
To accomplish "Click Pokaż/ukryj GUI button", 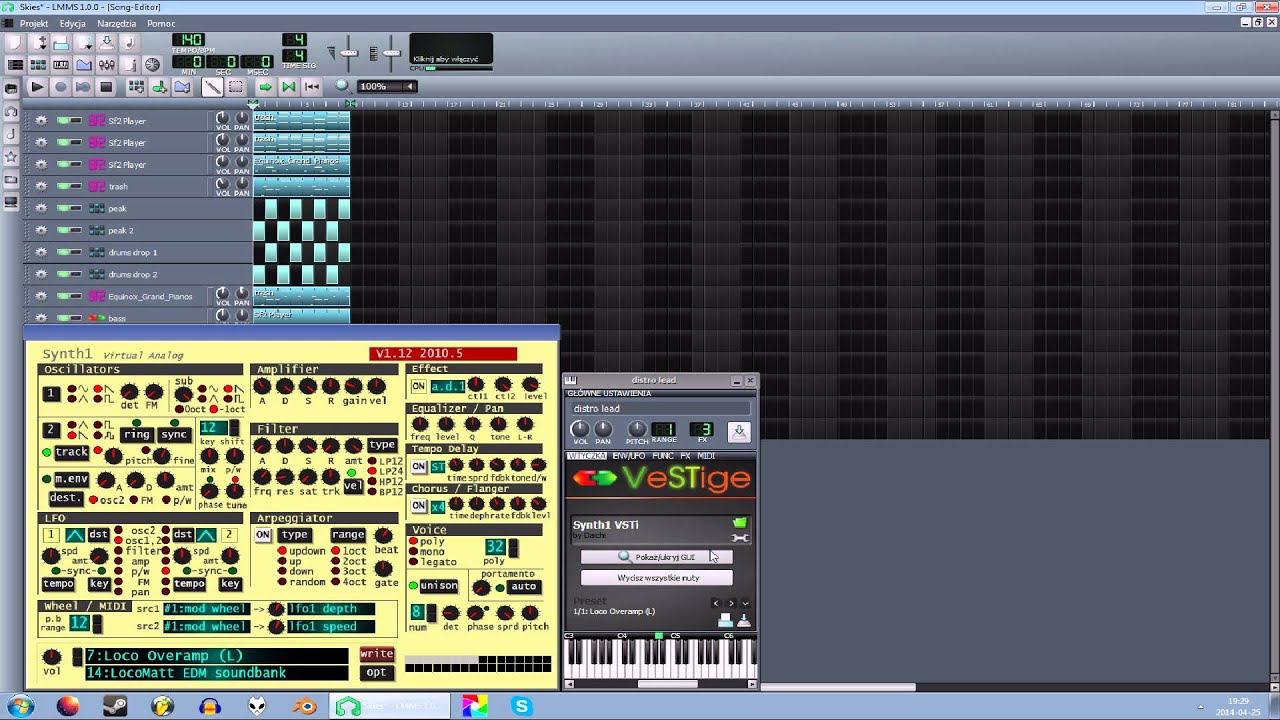I will point(656,557).
